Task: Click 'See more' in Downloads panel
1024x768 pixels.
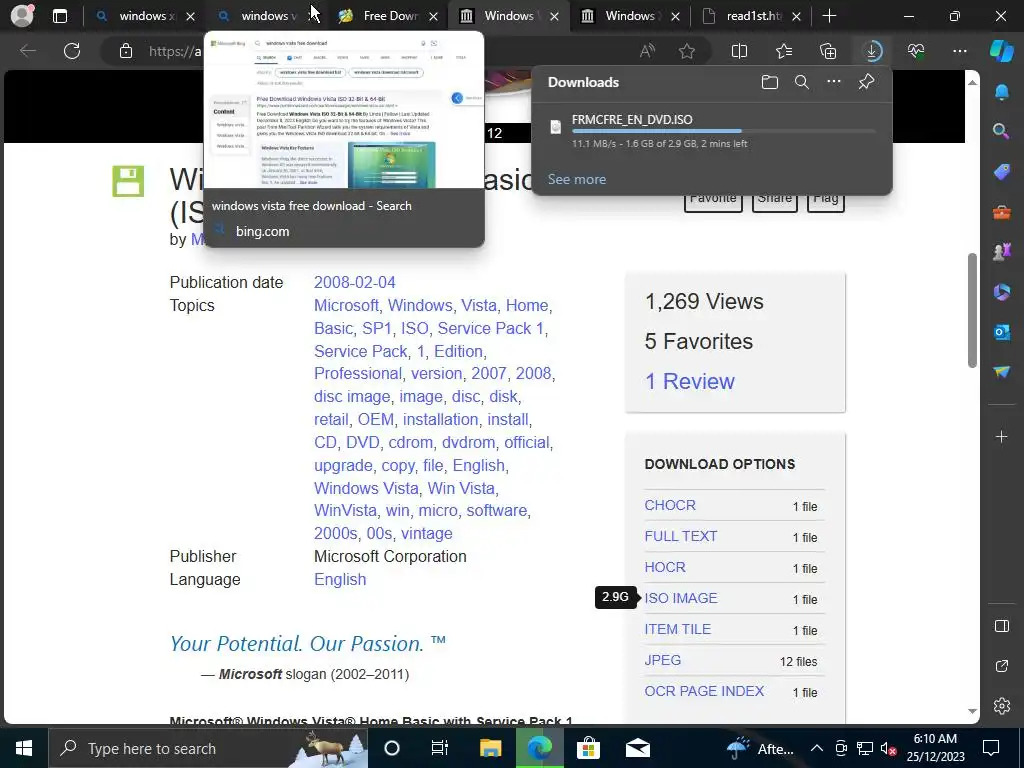Action: 577,179
